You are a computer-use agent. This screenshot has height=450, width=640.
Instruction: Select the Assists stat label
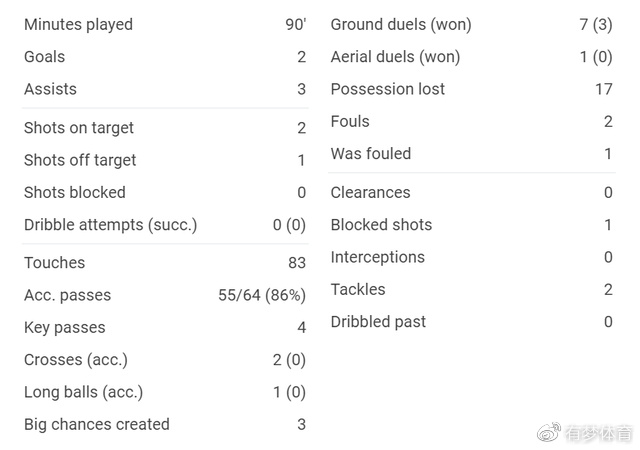(x=50, y=89)
